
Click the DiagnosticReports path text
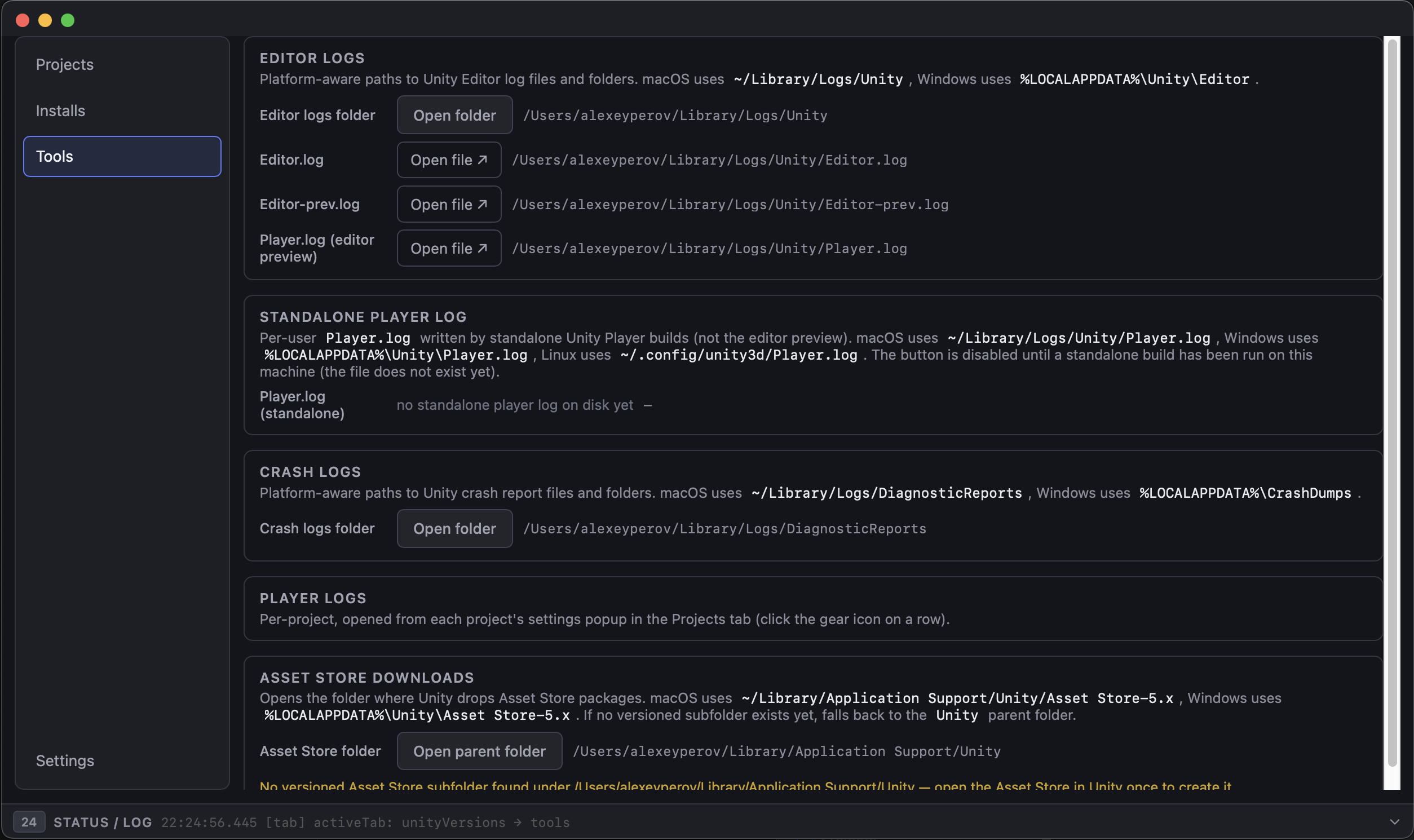pos(724,529)
